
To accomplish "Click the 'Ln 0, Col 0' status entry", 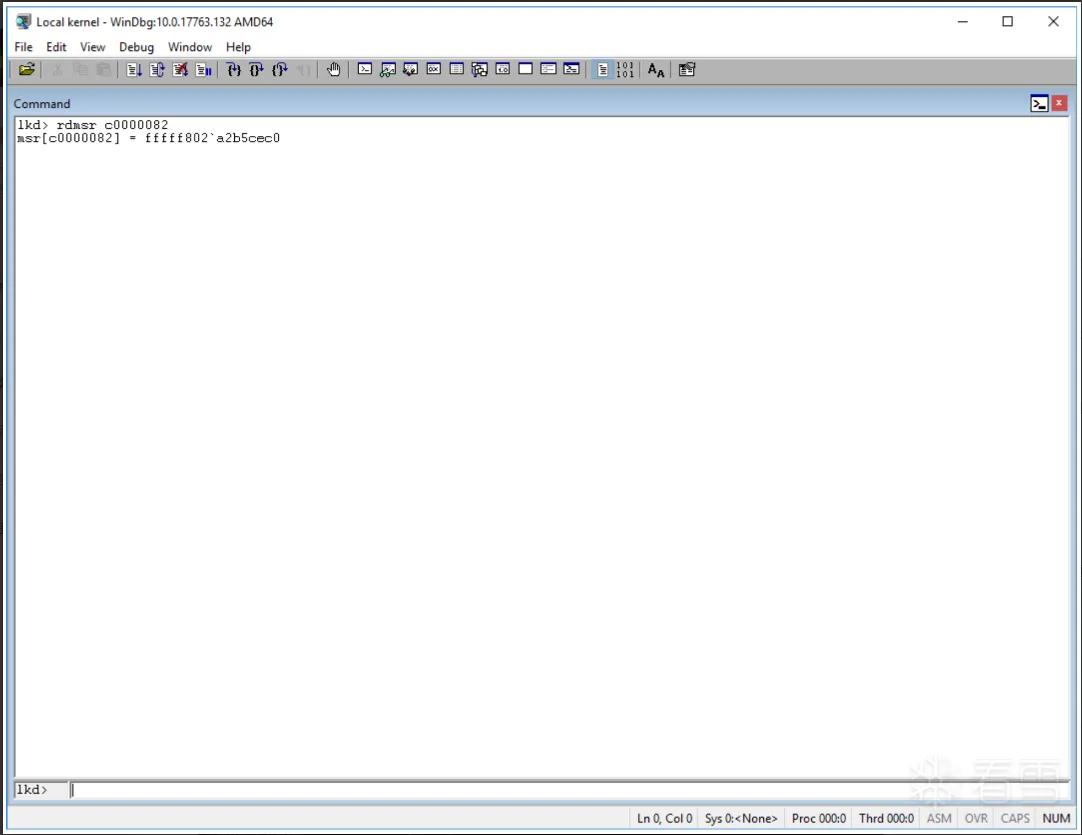I will click(665, 818).
